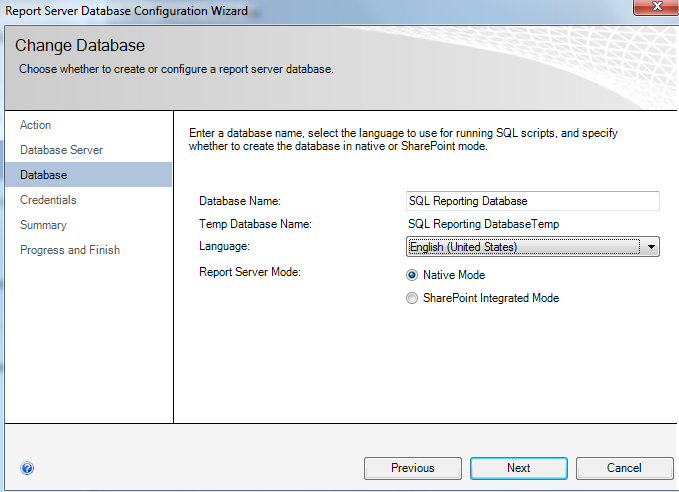Click the Previous button
679x492 pixels.
click(413, 468)
